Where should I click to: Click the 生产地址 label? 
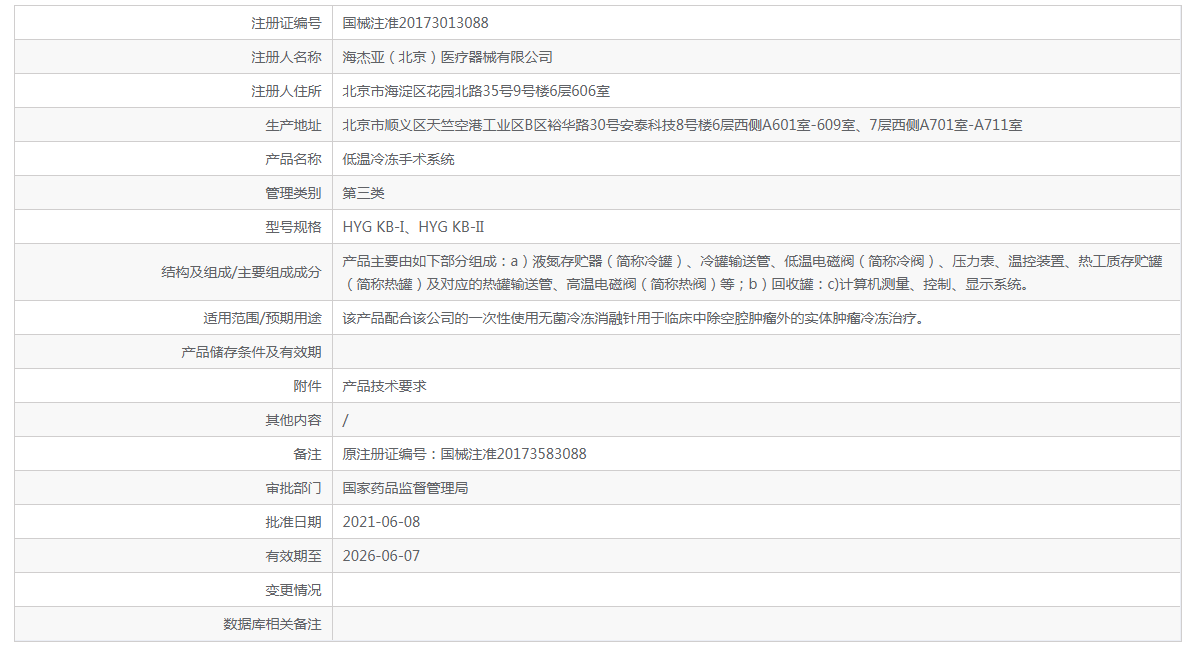(x=293, y=125)
